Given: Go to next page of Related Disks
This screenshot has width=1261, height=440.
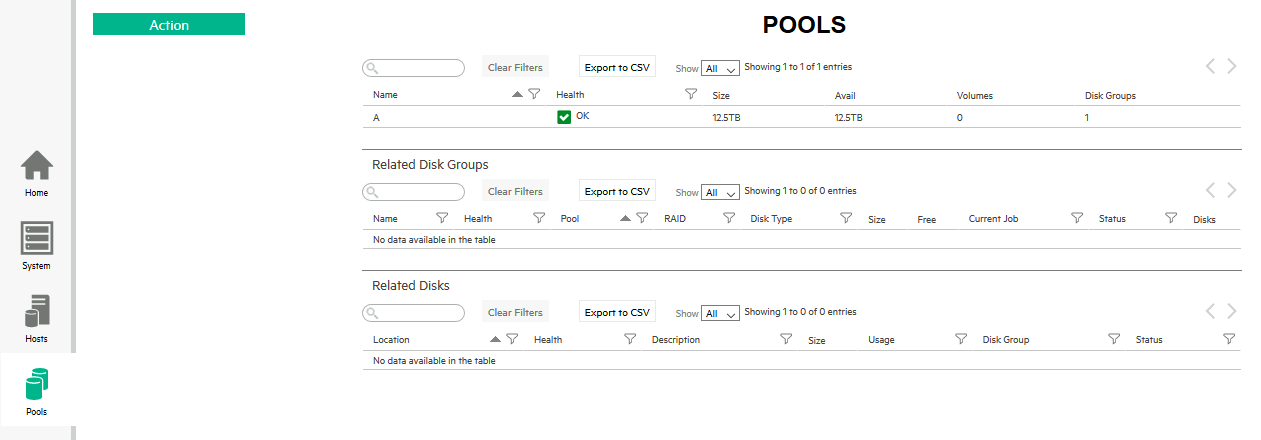Looking at the screenshot, I should 1232,311.
